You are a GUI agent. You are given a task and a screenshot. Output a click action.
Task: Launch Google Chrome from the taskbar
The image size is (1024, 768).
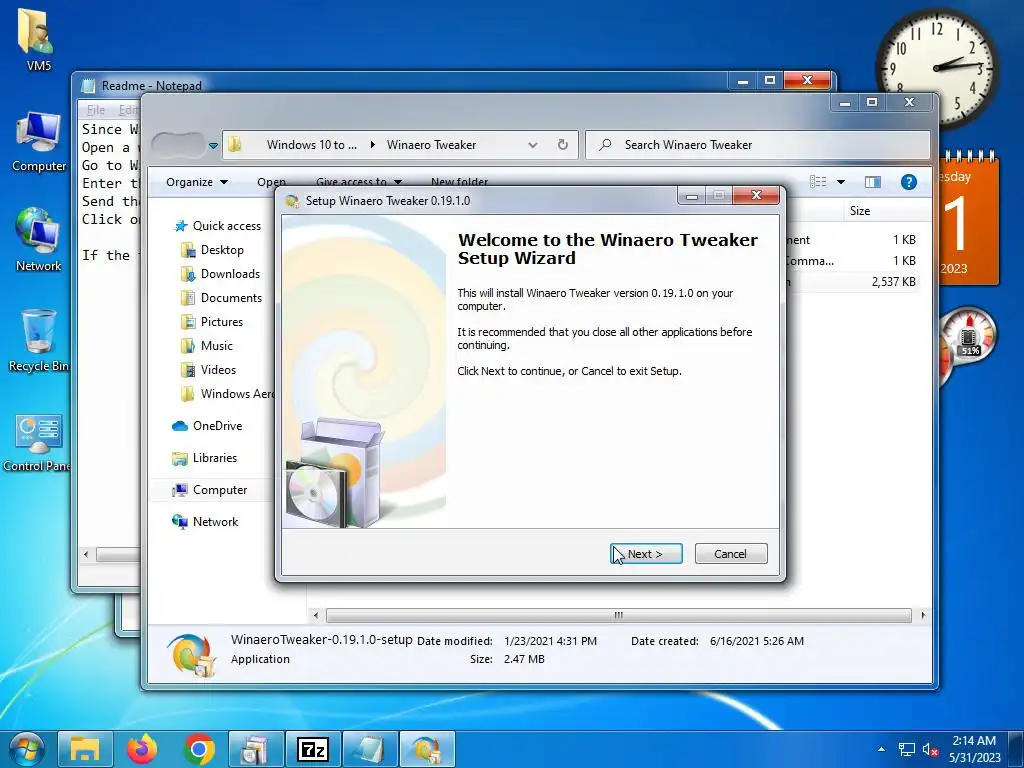pos(199,749)
